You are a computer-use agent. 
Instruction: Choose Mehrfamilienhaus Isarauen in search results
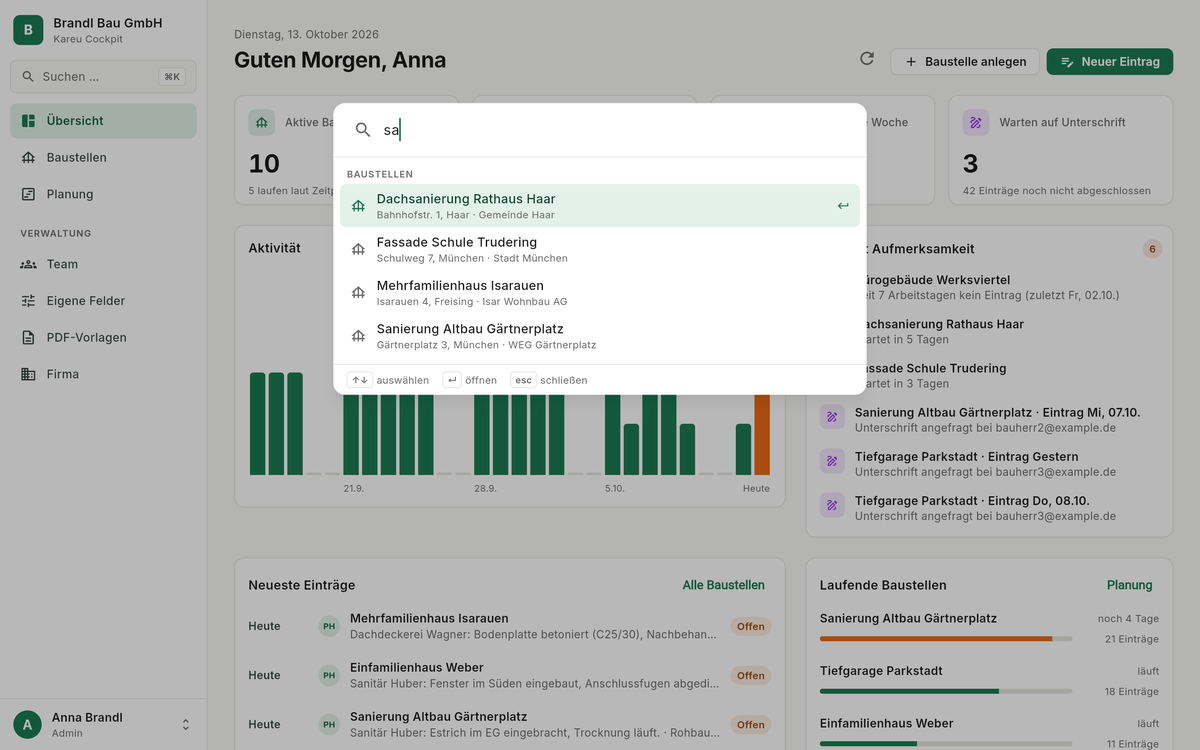tap(600, 293)
